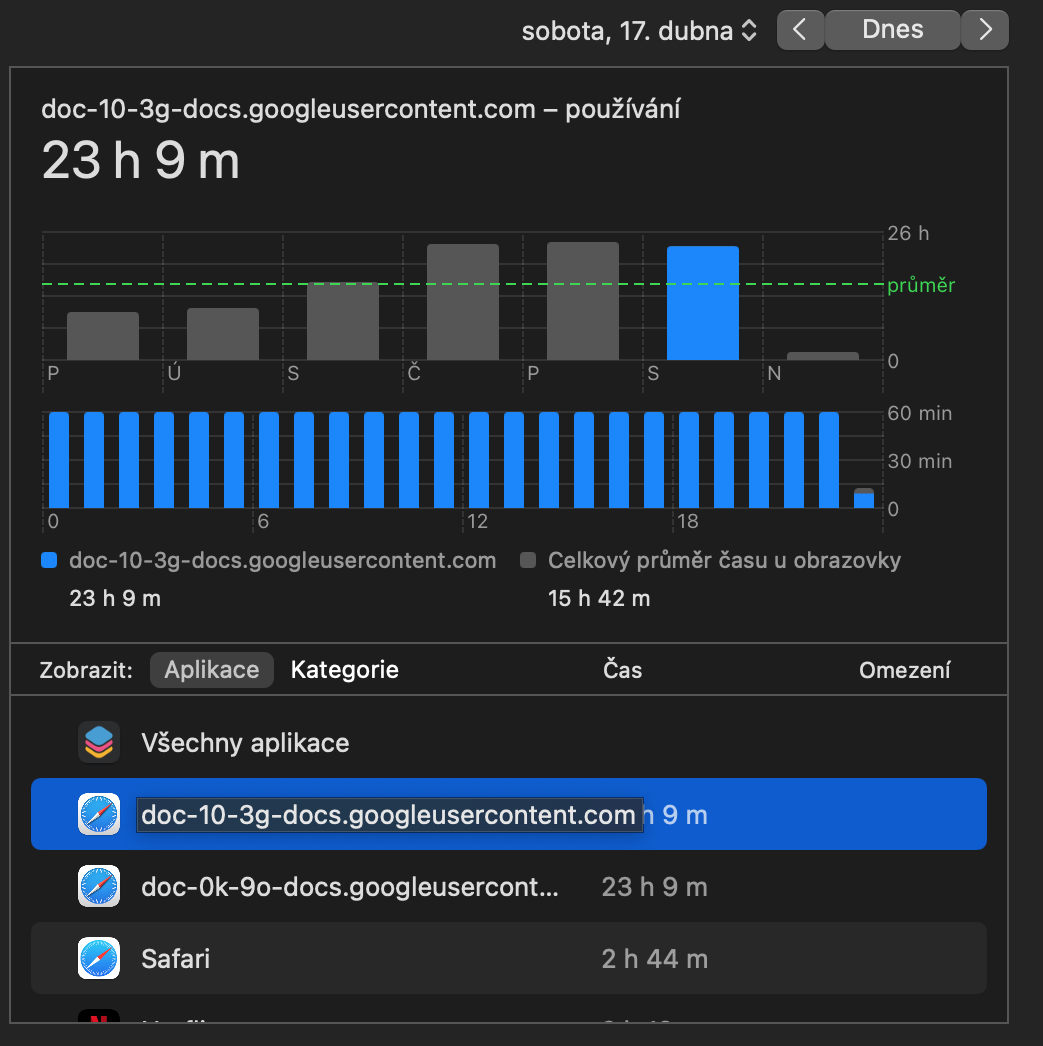Jump to today using Dnes button

[893, 30]
